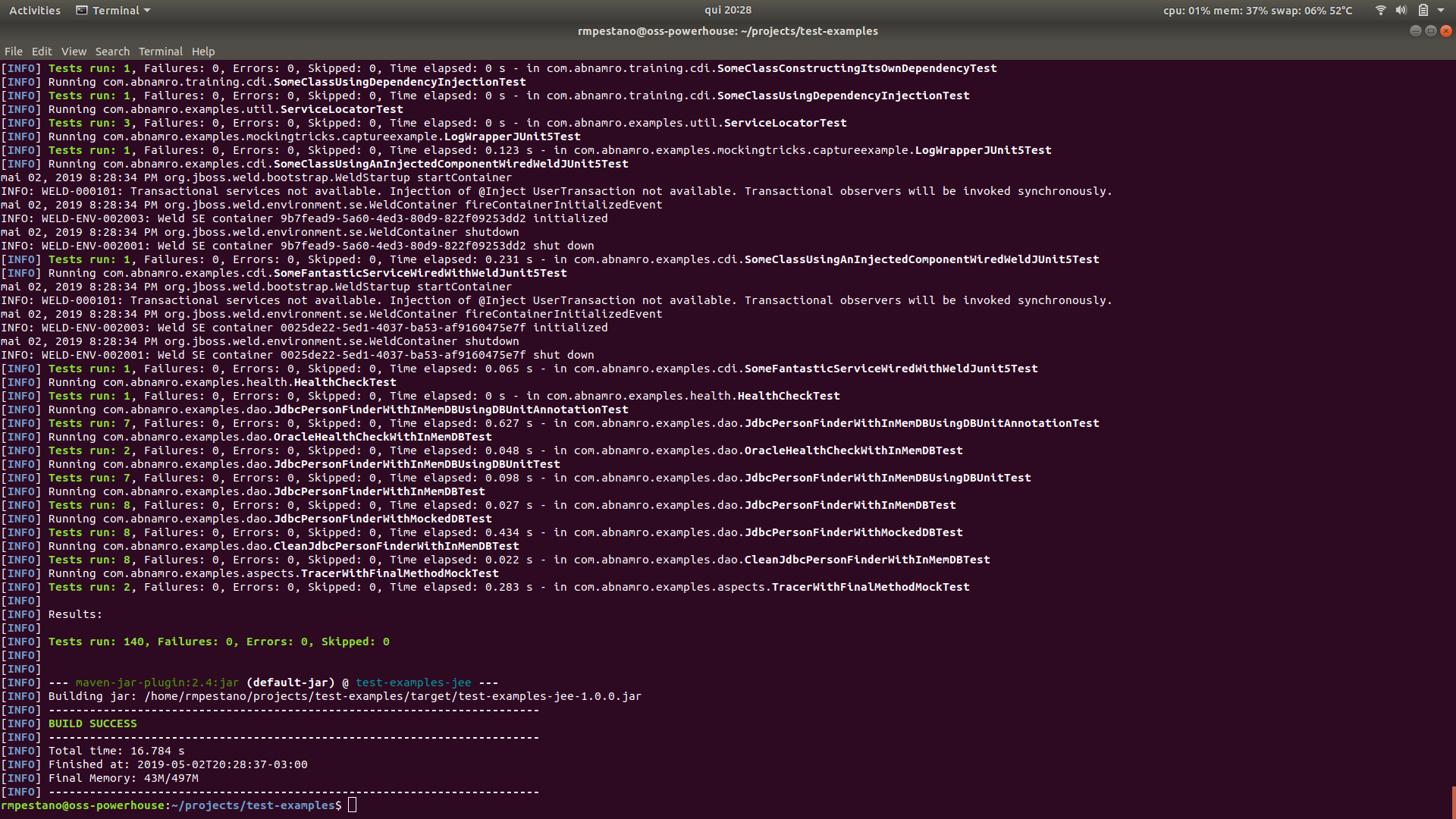This screenshot has width=1456, height=819.
Task: Open the Edit menu
Action: tap(41, 51)
